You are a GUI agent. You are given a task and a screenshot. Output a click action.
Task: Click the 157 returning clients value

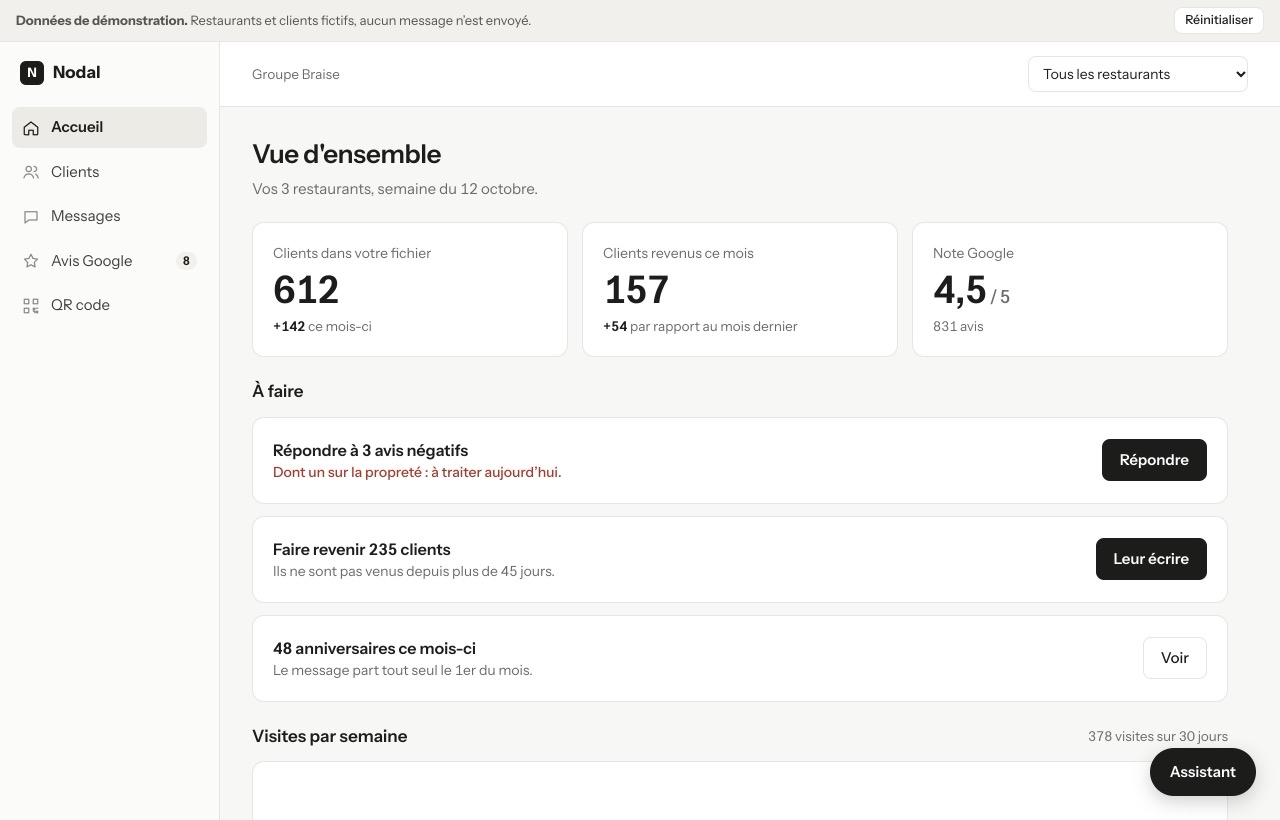coord(636,290)
